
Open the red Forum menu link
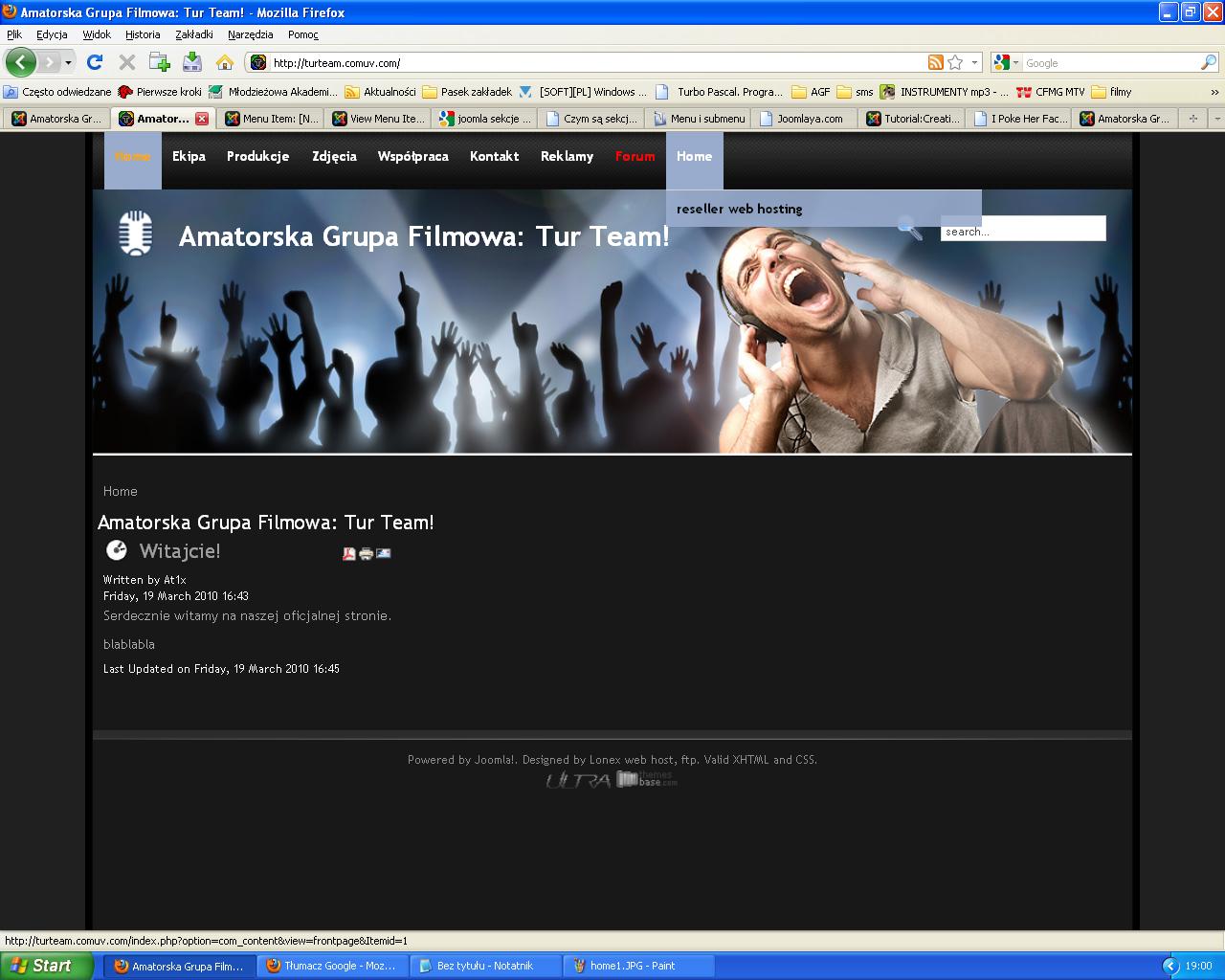point(635,156)
